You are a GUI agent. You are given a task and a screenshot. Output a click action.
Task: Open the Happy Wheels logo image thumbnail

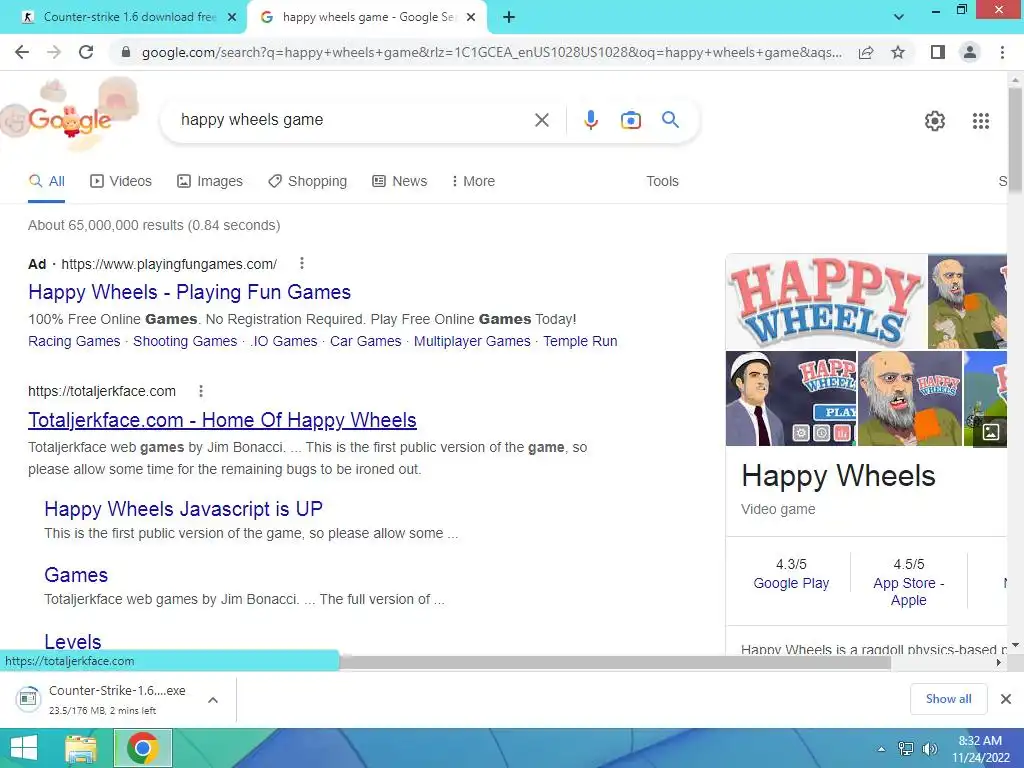pos(826,302)
